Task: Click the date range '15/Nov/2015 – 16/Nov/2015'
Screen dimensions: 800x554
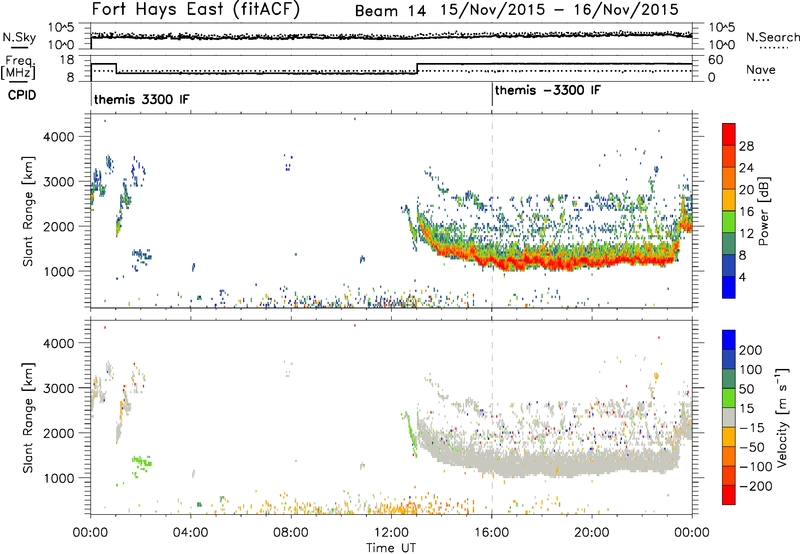Action: tap(560, 10)
